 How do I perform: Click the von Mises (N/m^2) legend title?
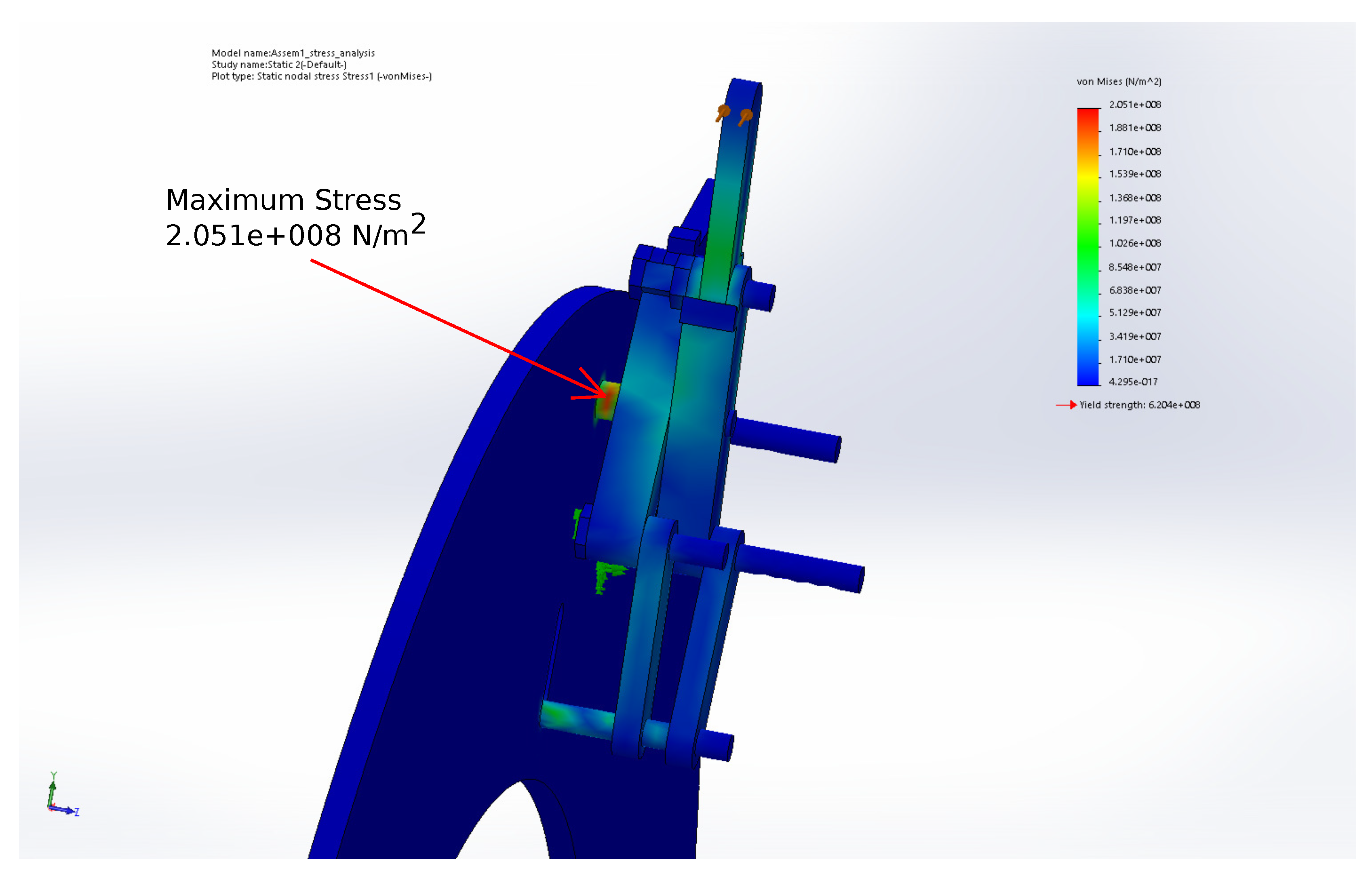[1119, 82]
